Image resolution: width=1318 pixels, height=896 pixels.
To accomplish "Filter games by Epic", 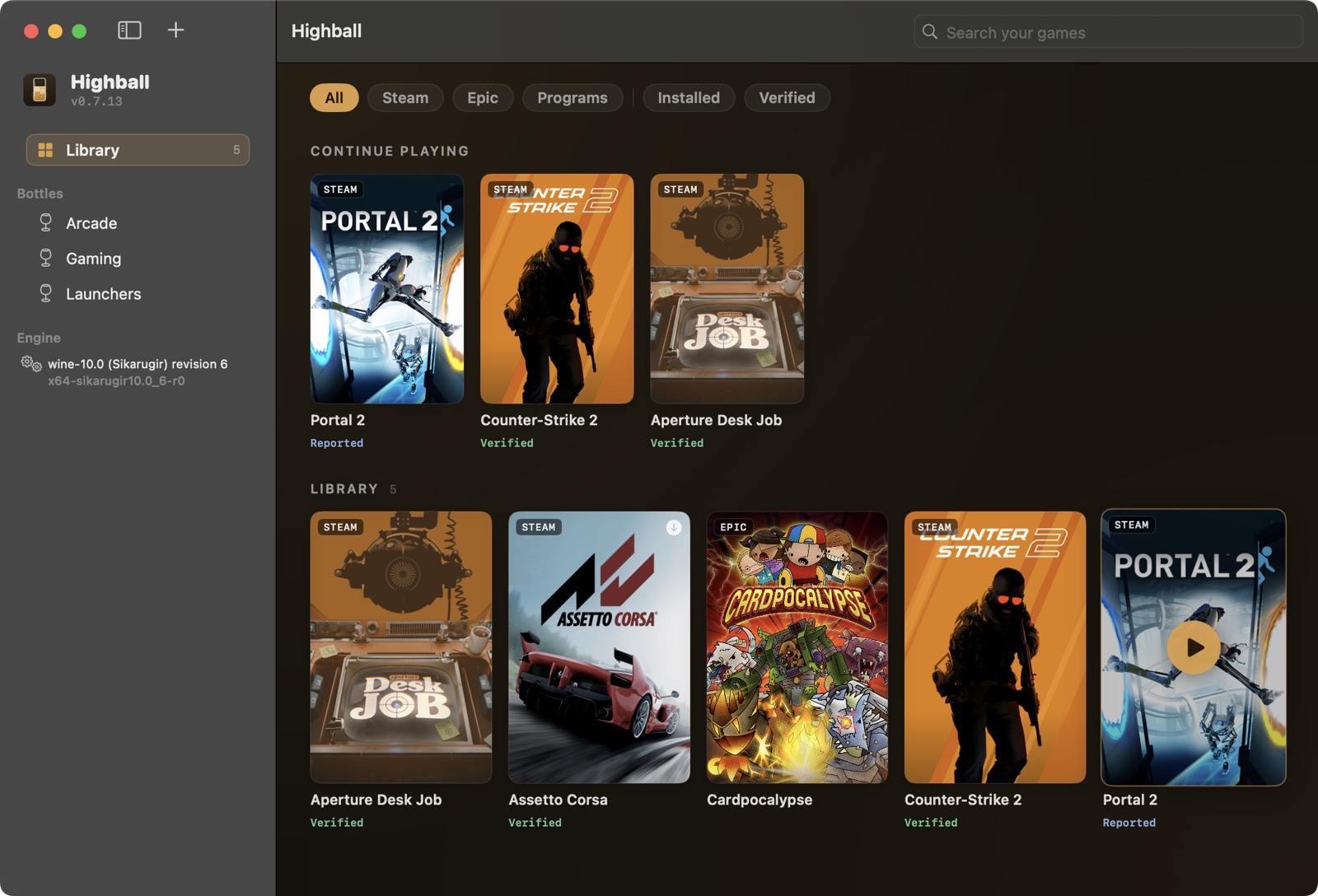I will 483,97.
